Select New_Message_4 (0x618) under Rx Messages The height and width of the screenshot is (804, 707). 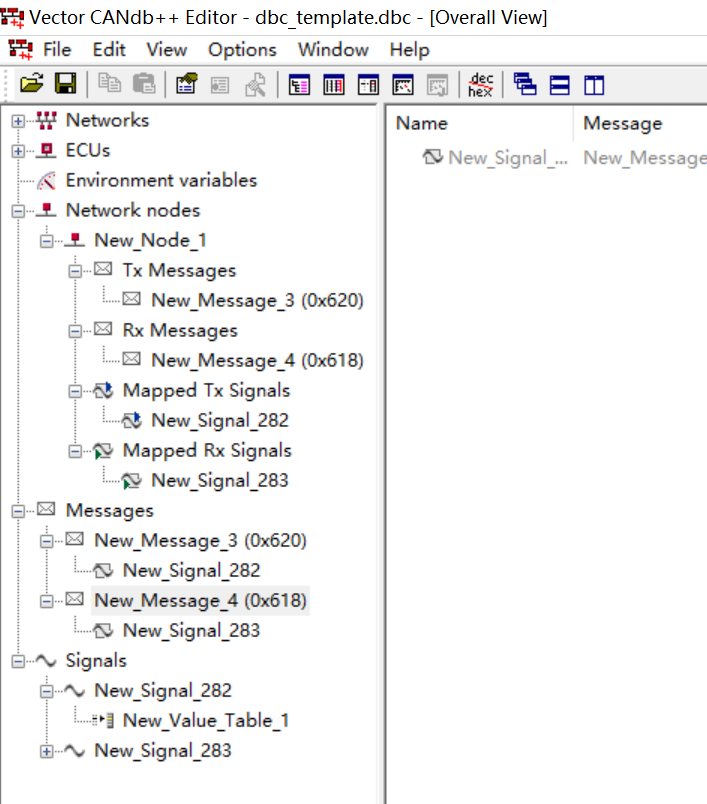coord(257,360)
